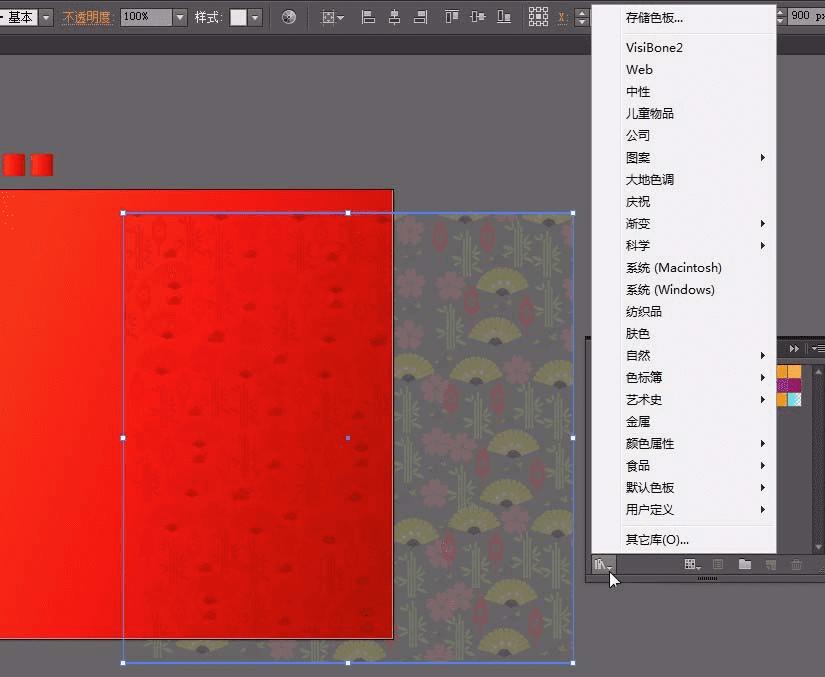This screenshot has height=677, width=825.
Task: Collapse the swatches panel with double-arrow icon
Action: point(795,348)
